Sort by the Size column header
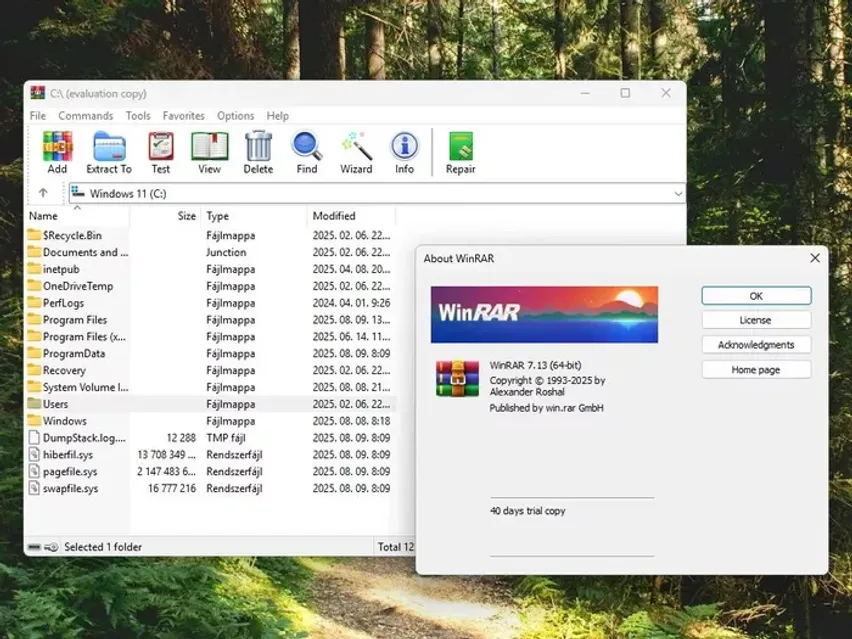The width and height of the screenshot is (852, 639). 166,216
